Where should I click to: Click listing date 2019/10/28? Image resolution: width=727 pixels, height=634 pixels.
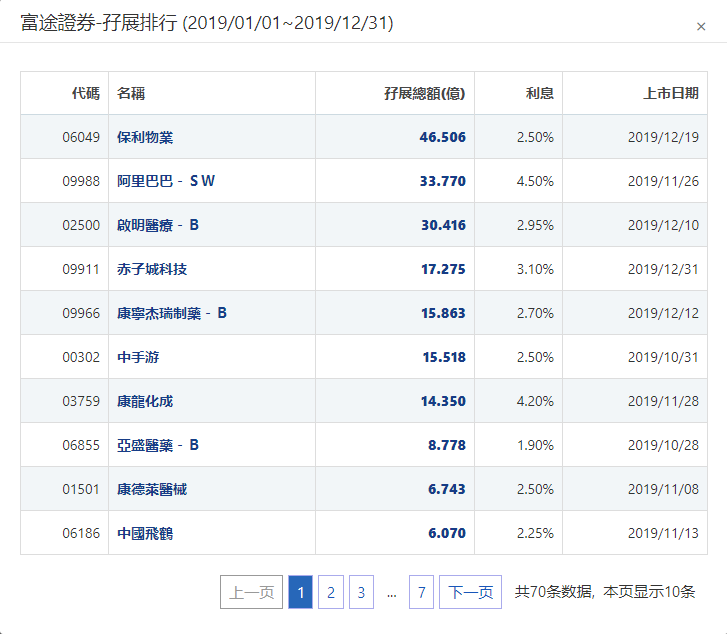point(663,445)
